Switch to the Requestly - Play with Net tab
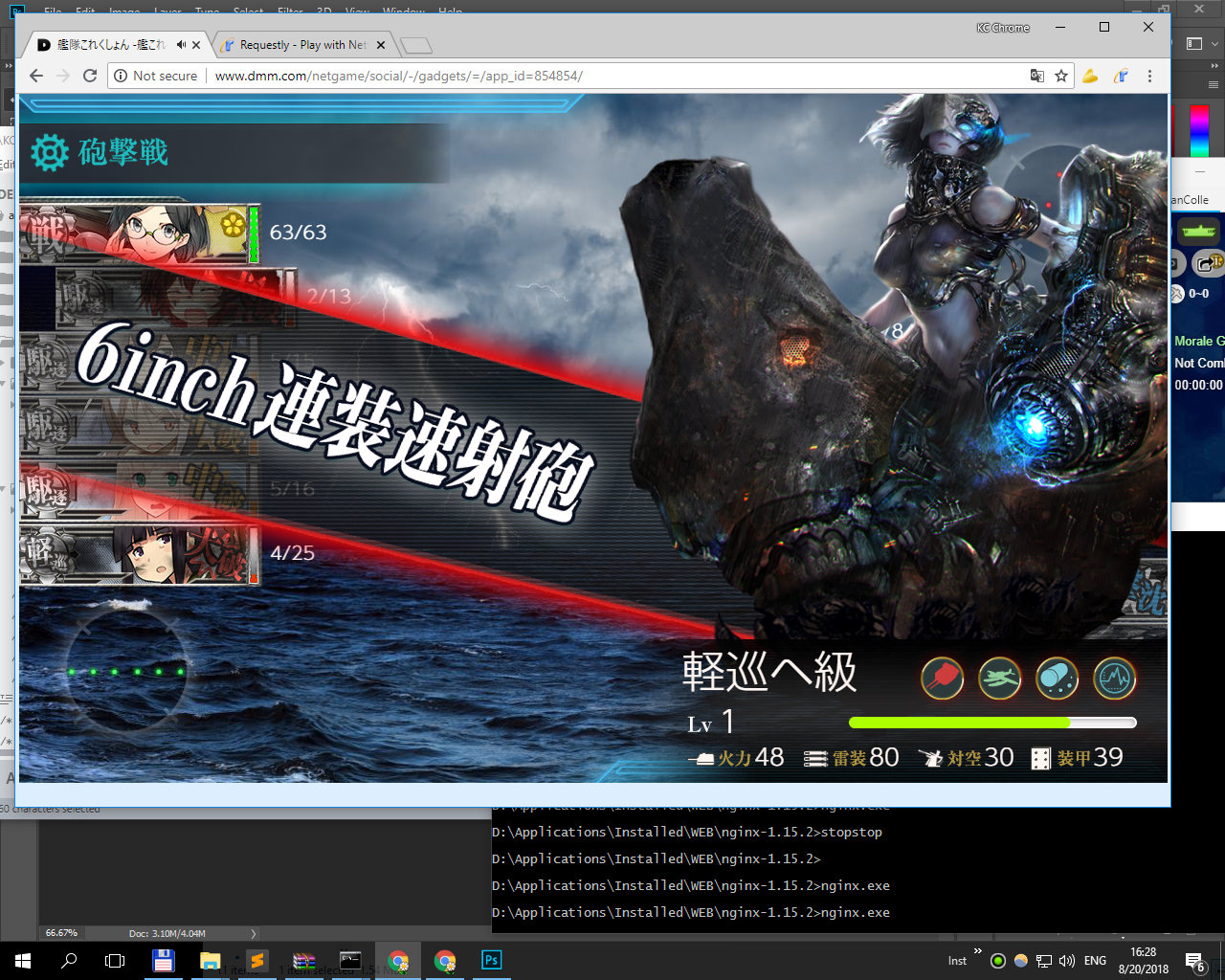 302,44
